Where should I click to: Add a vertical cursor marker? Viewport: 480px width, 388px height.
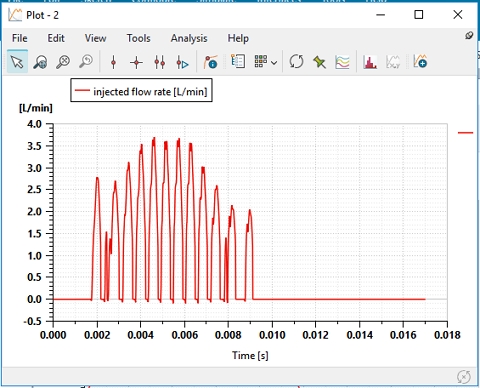pos(113,62)
